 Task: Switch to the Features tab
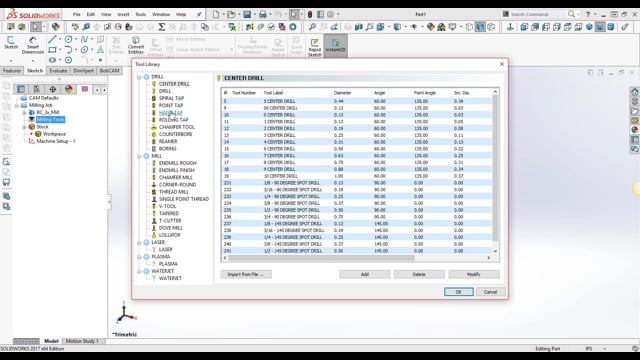pyautogui.click(x=12, y=71)
